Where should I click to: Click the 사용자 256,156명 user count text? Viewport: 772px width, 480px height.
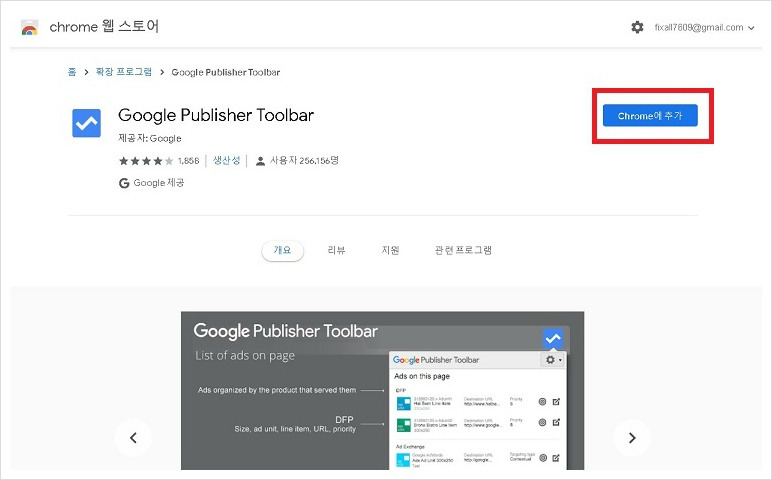[304, 160]
